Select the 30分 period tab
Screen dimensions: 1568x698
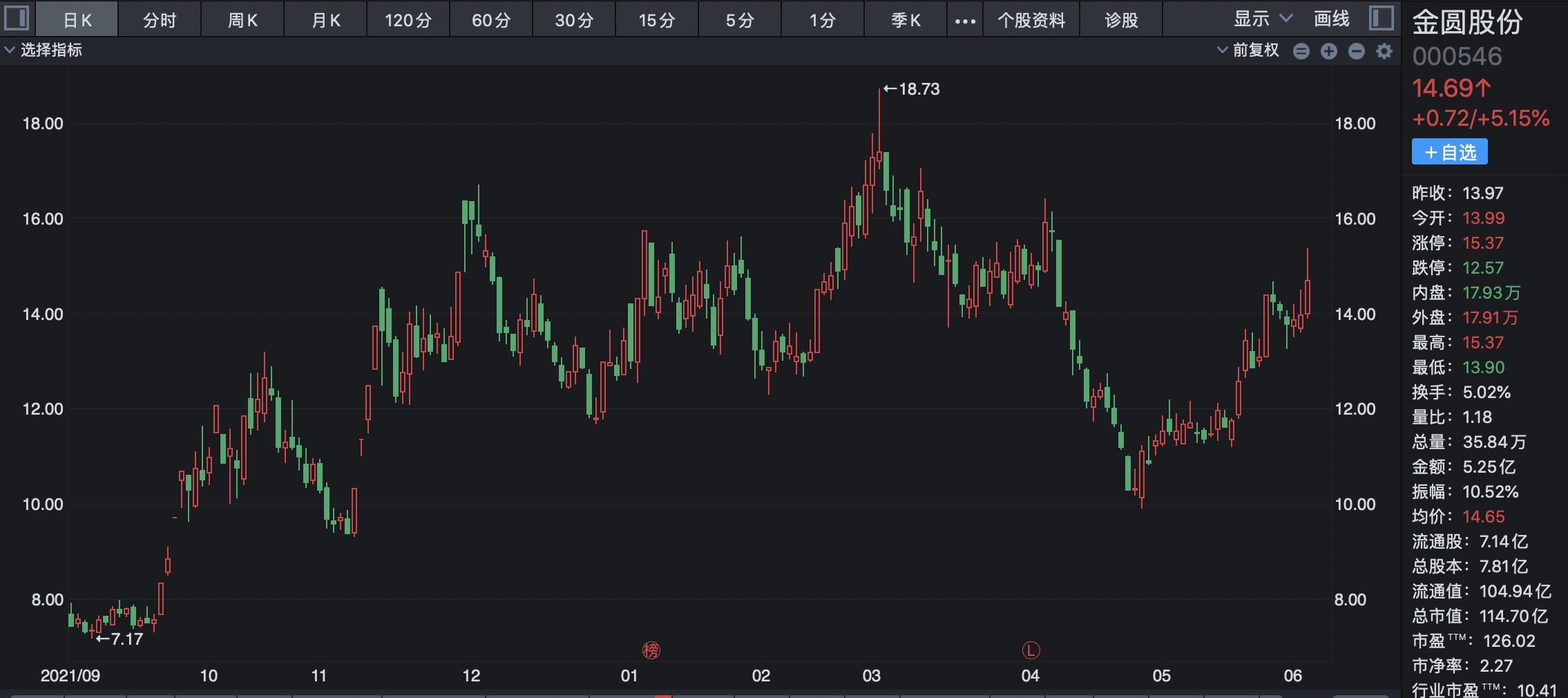pos(574,20)
